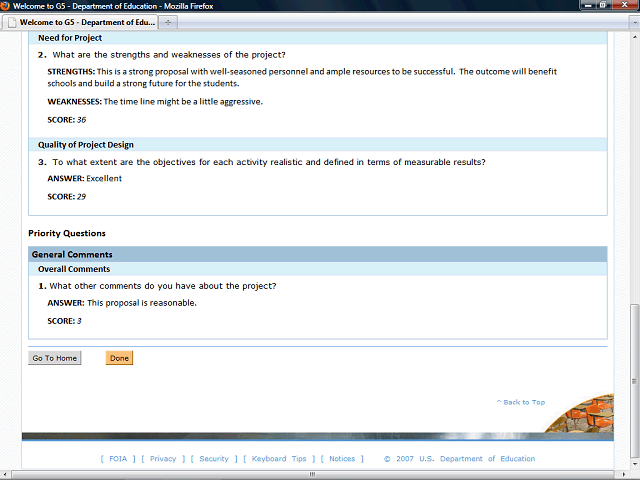Click the horizontal scrollbar left arrow
The width and height of the screenshot is (640, 480).
(x=4, y=475)
